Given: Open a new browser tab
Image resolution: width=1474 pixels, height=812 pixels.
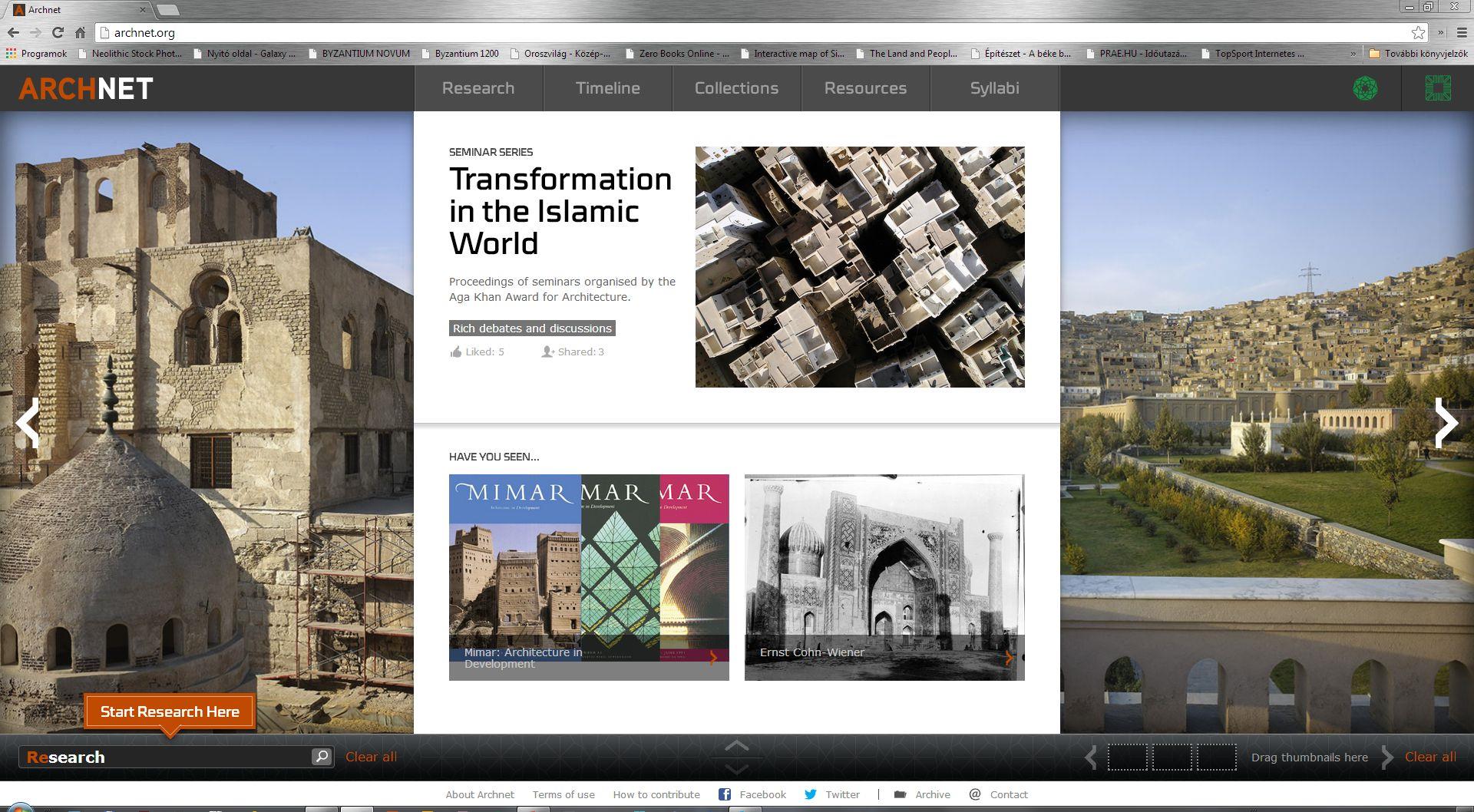Looking at the screenshot, I should (x=168, y=10).
